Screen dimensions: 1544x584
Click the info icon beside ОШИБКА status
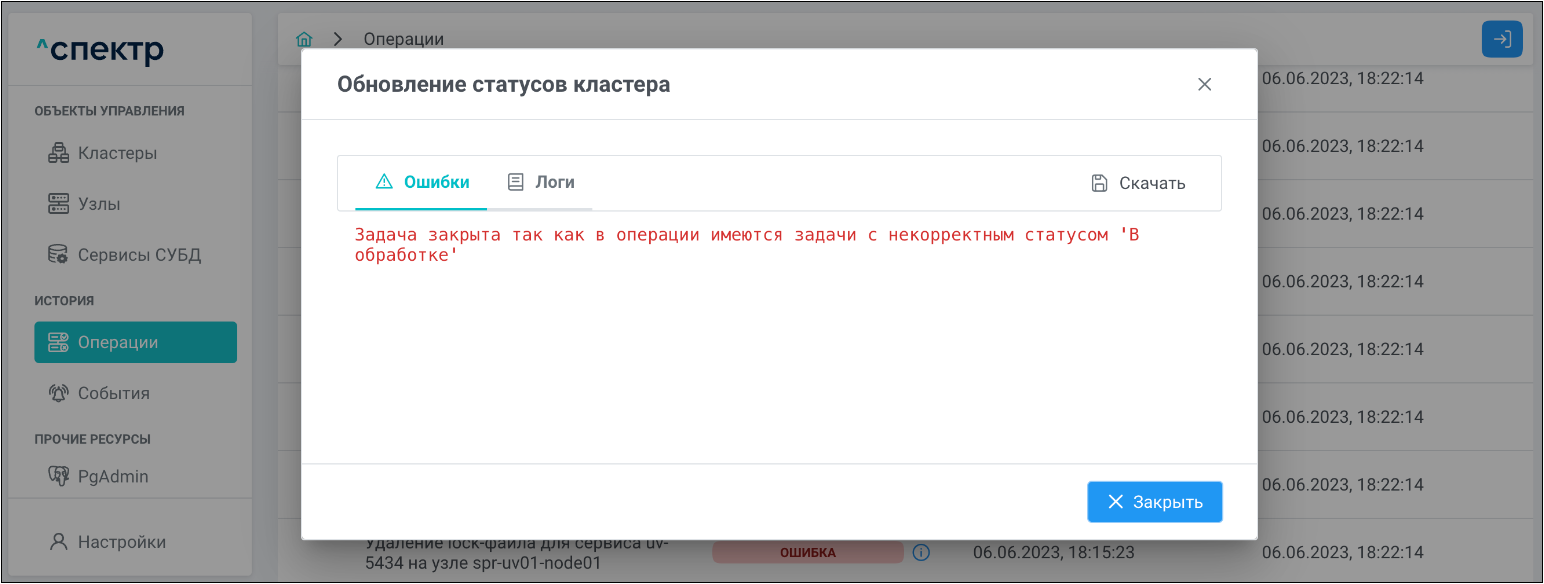(922, 552)
